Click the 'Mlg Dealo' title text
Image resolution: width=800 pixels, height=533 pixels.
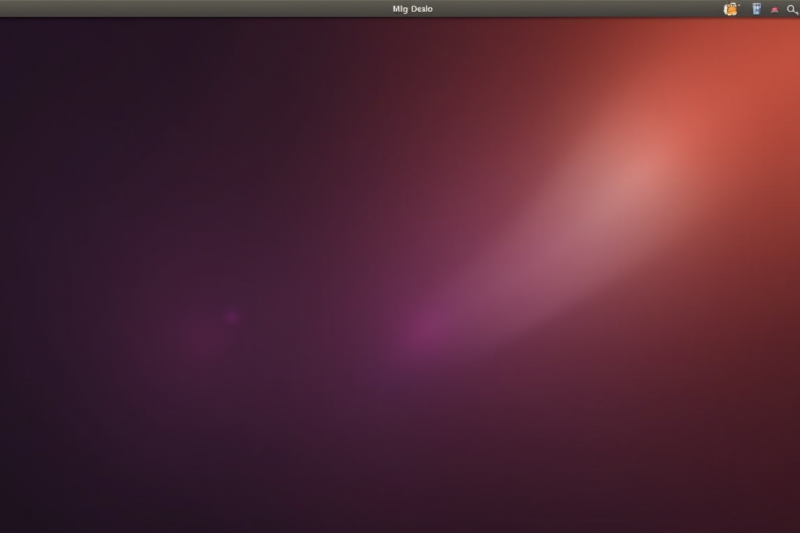pyautogui.click(x=412, y=9)
